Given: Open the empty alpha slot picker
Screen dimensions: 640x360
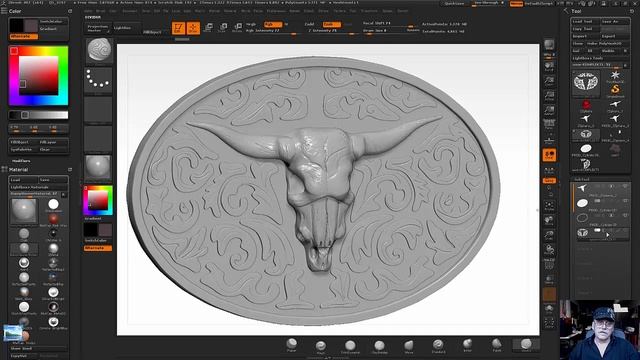Looking at the screenshot, I should [x=98, y=109].
